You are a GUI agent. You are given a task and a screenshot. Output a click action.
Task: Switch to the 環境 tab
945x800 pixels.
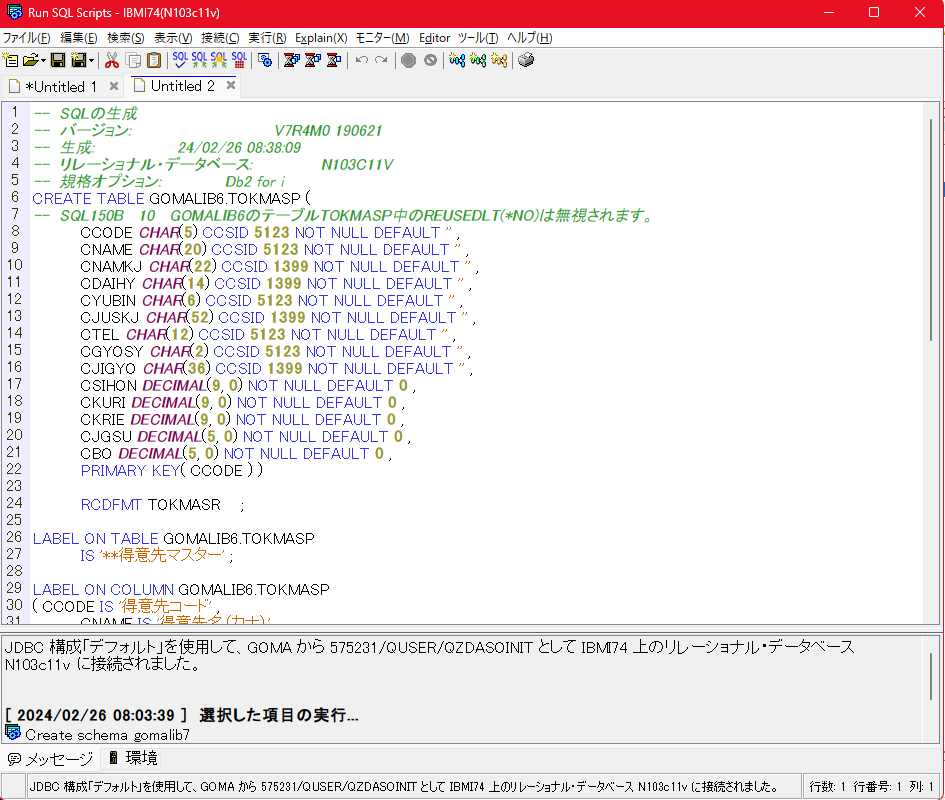pyautogui.click(x=133, y=758)
